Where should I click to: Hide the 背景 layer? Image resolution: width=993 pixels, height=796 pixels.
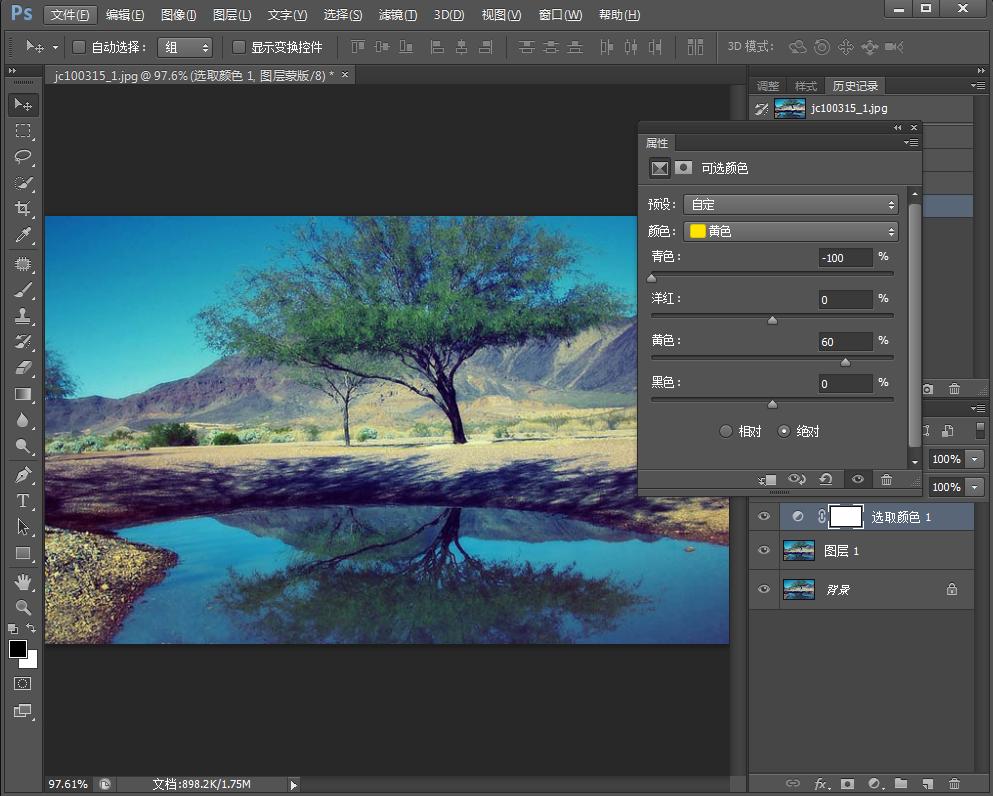click(x=764, y=589)
